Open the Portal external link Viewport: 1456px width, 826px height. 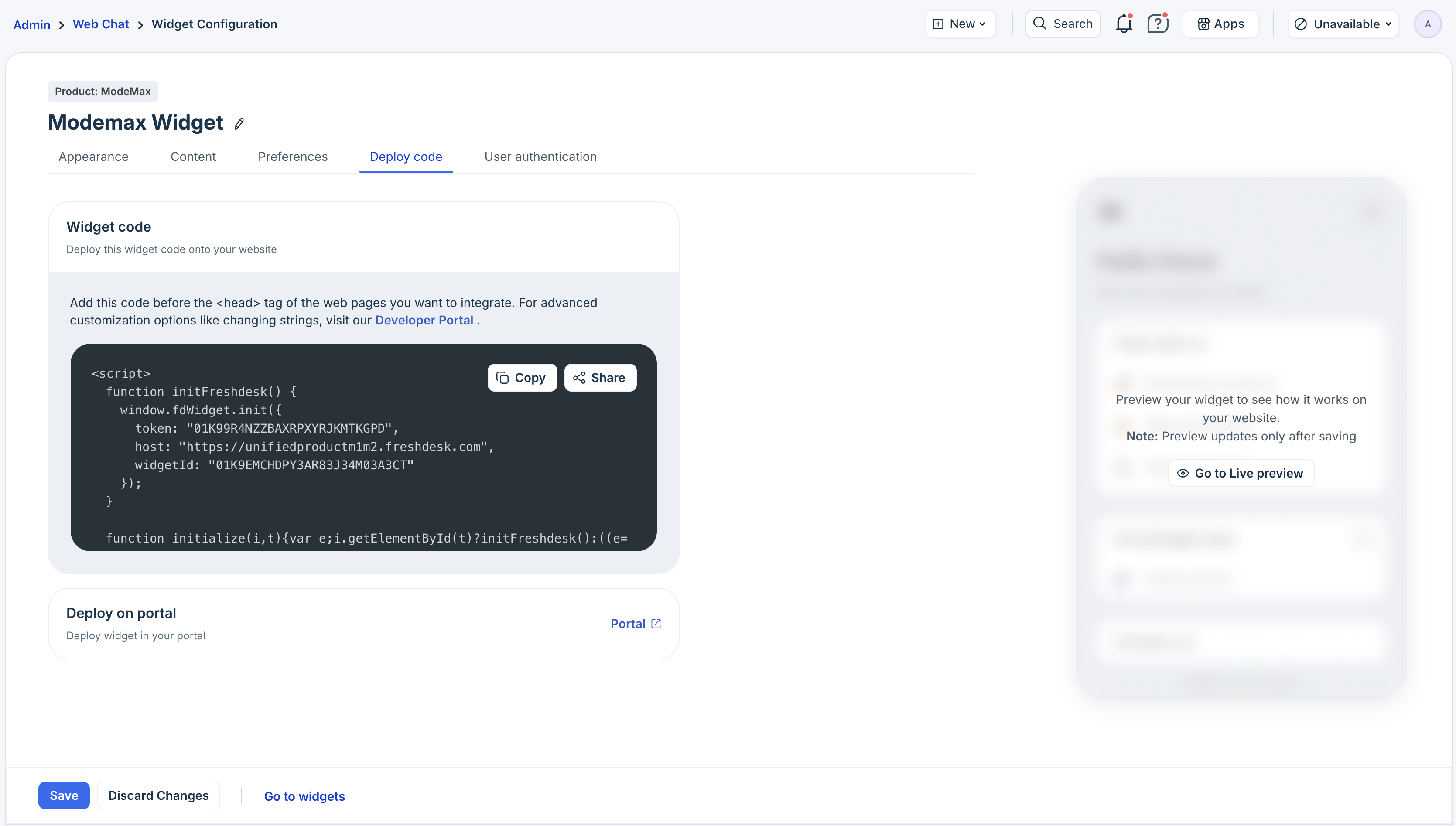(x=636, y=624)
